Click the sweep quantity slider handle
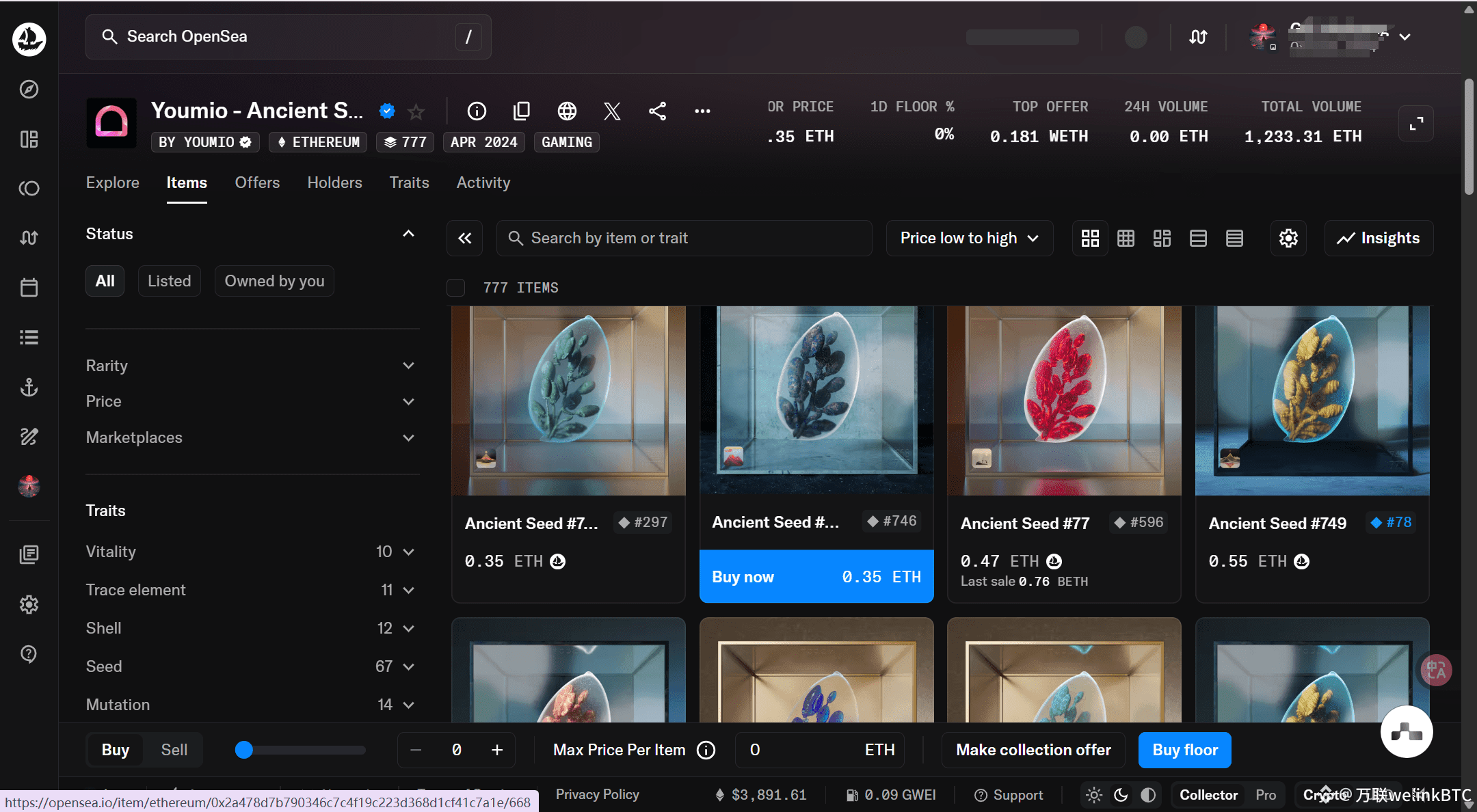This screenshot has width=1477, height=812. point(244,750)
